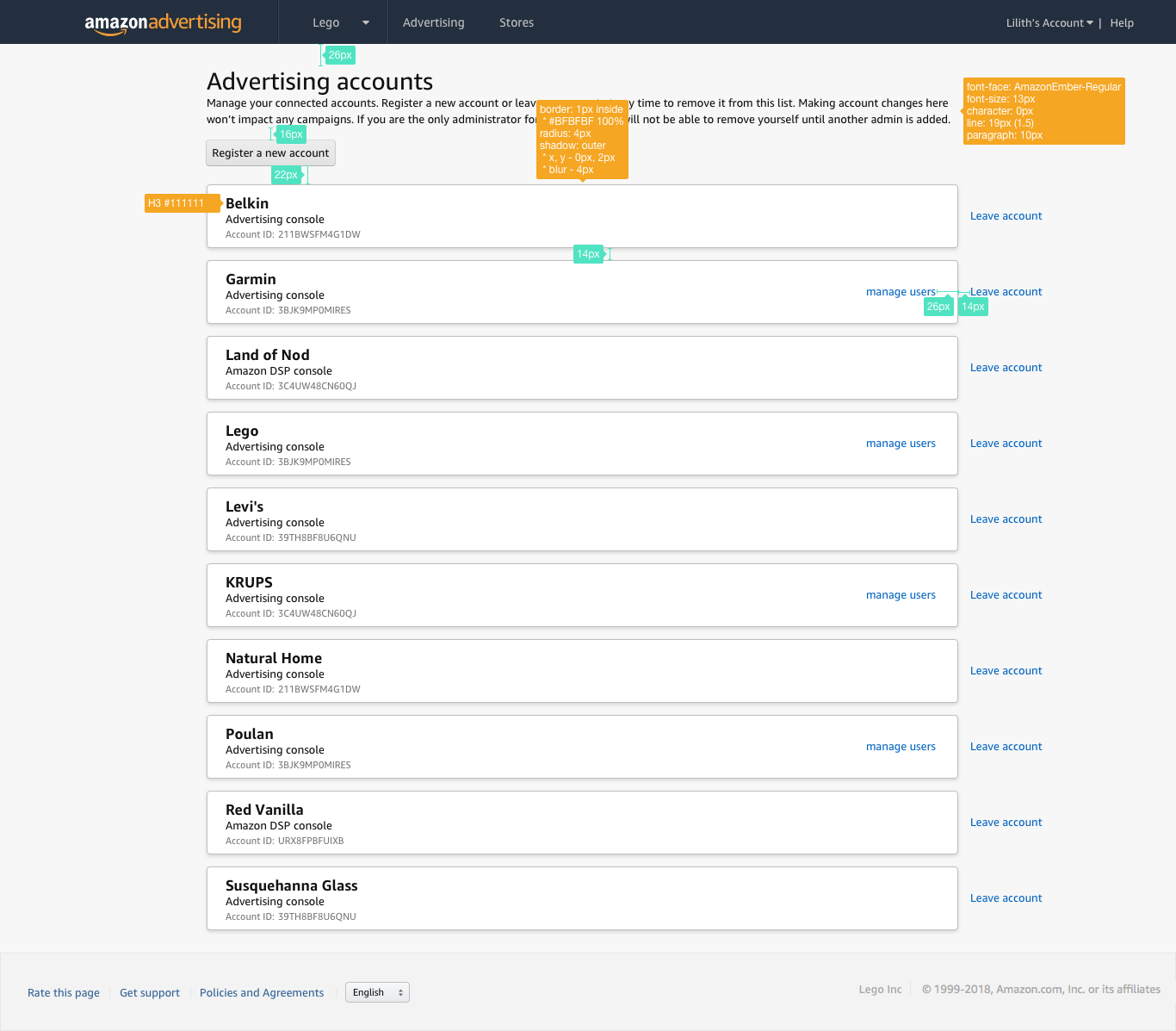Image resolution: width=1176 pixels, height=1031 pixels.
Task: Click the Advertising accounts page title
Action: (x=320, y=82)
